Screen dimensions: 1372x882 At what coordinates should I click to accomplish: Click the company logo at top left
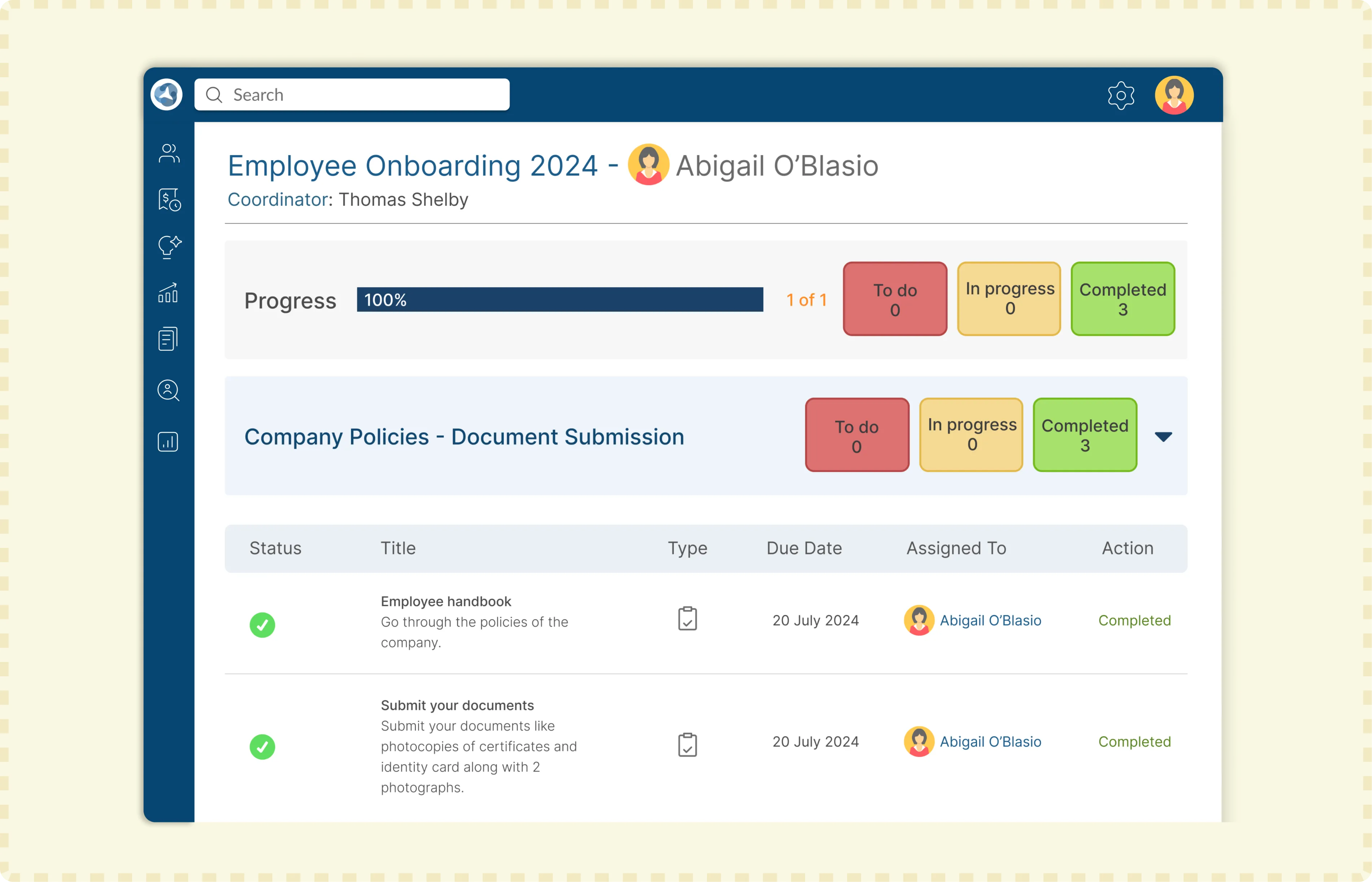pos(166,94)
